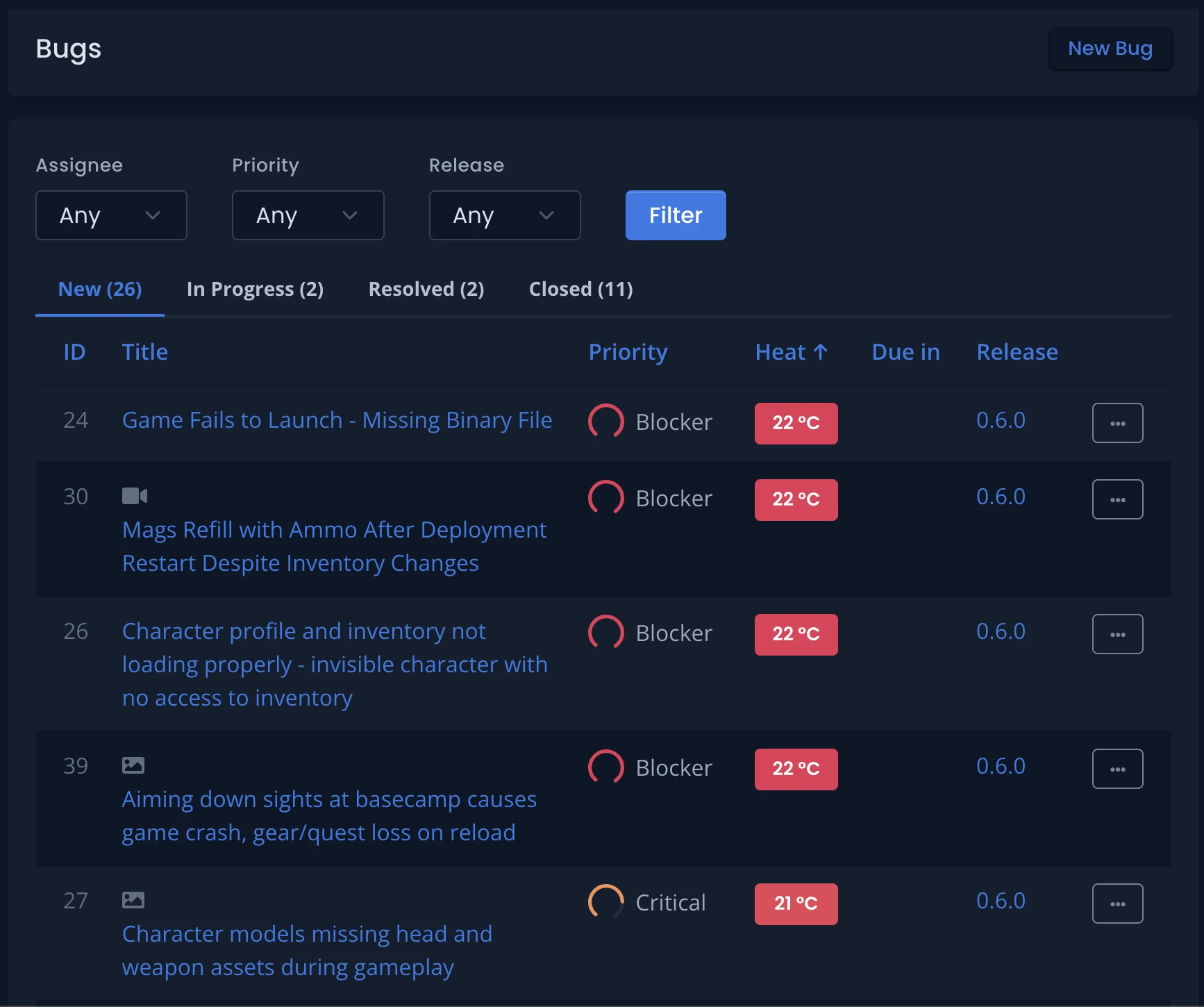Open the Assignee dropdown
Screen dimensions: 1204x1007
tap(111, 215)
